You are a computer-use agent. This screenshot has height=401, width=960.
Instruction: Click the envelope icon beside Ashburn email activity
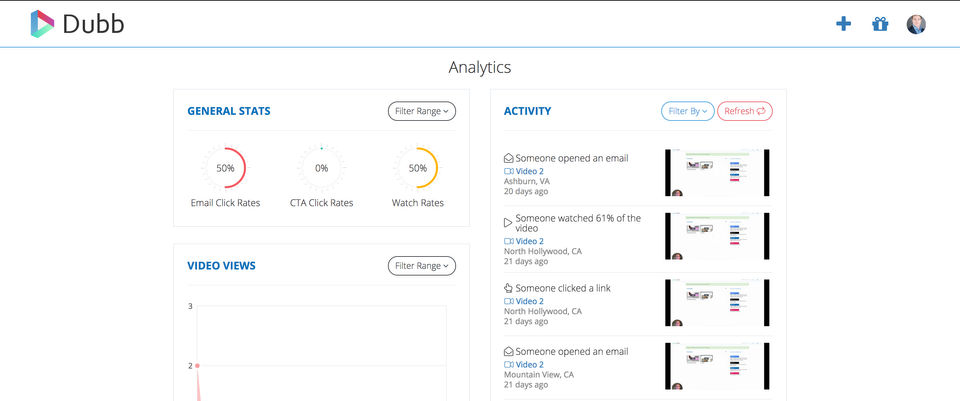(508, 158)
